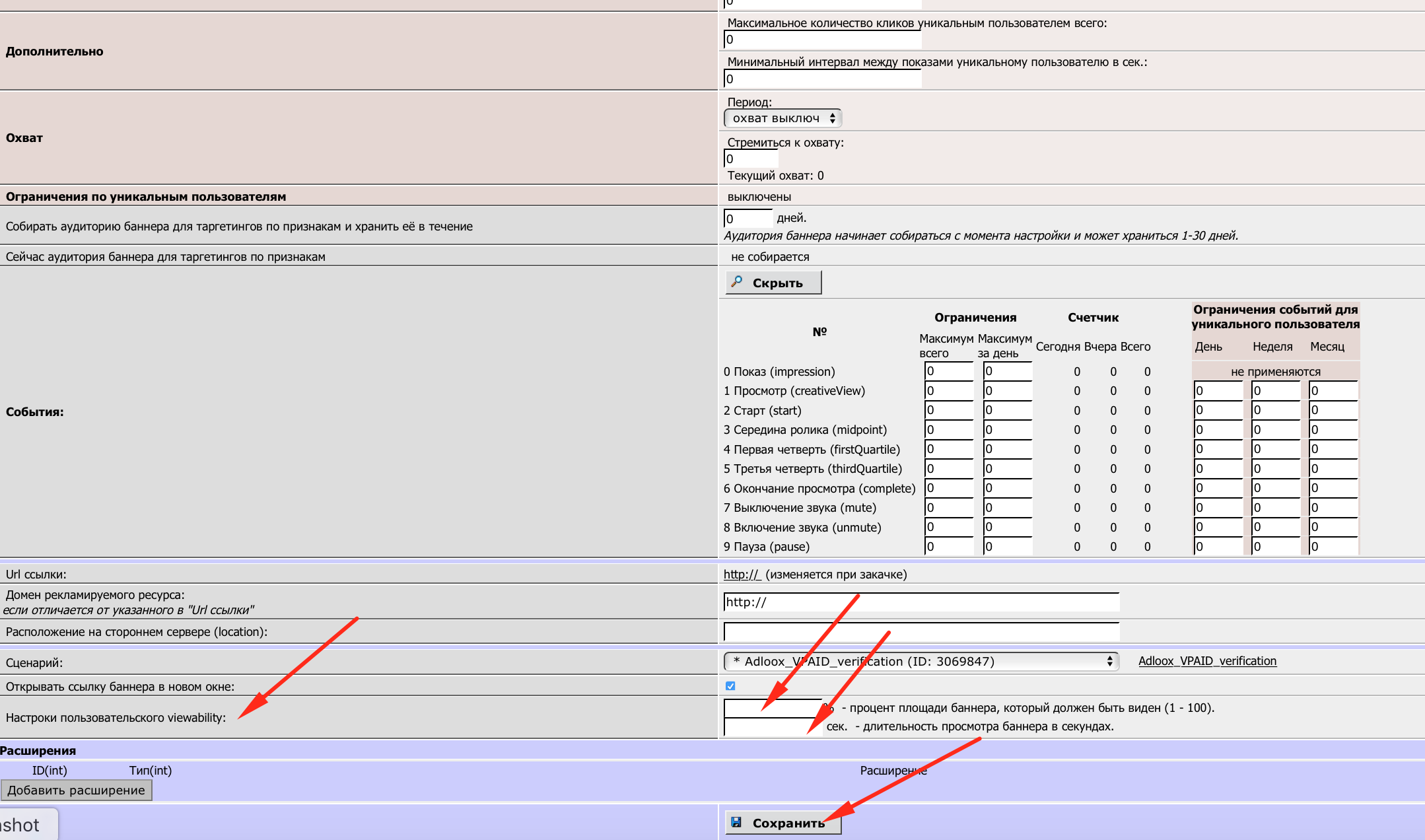Click Максимум за день field for Старт (start)
The image size is (1425, 840).
[1008, 410]
